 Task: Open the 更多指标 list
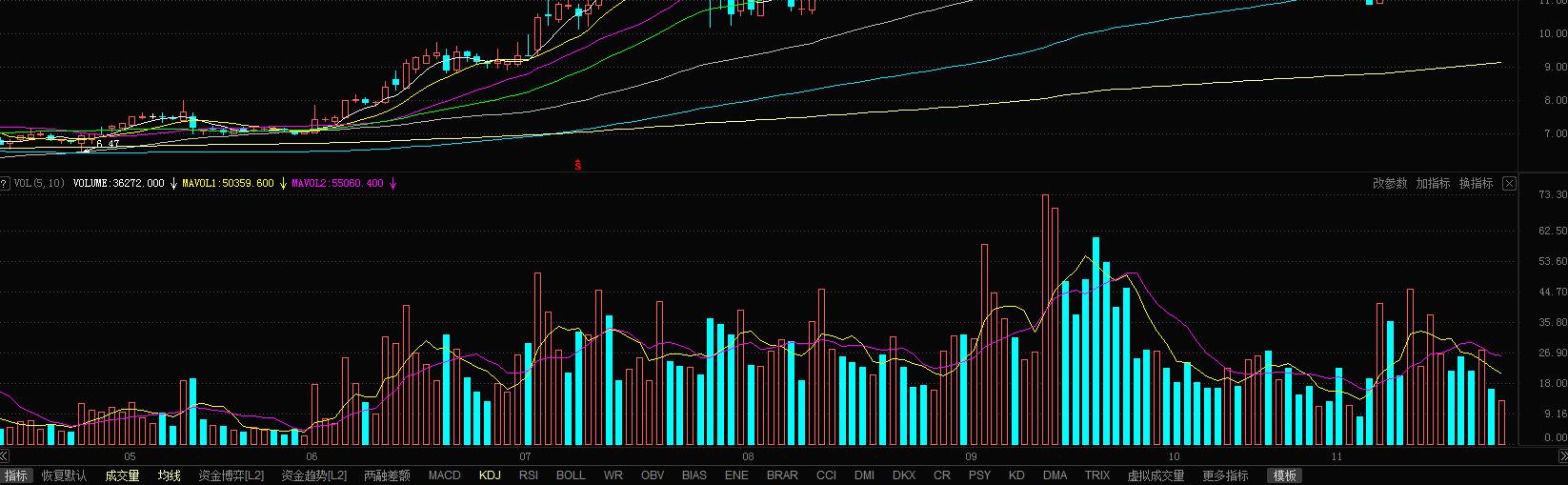1225,475
